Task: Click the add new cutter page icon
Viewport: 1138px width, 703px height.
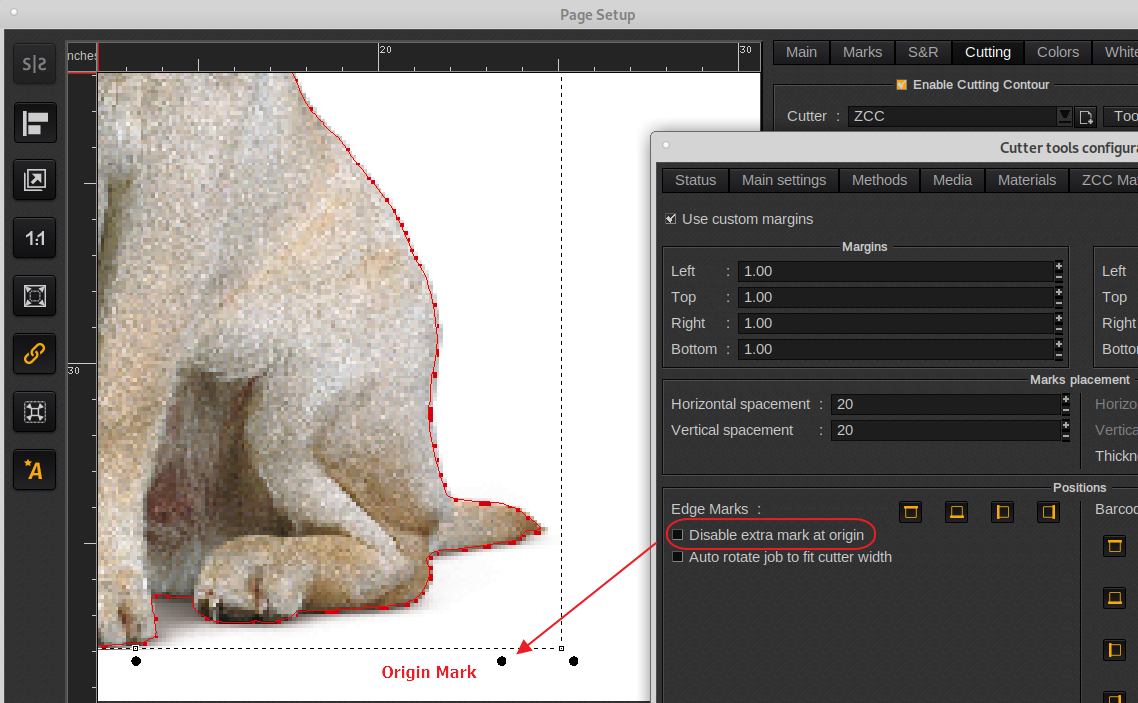Action: click(1085, 117)
